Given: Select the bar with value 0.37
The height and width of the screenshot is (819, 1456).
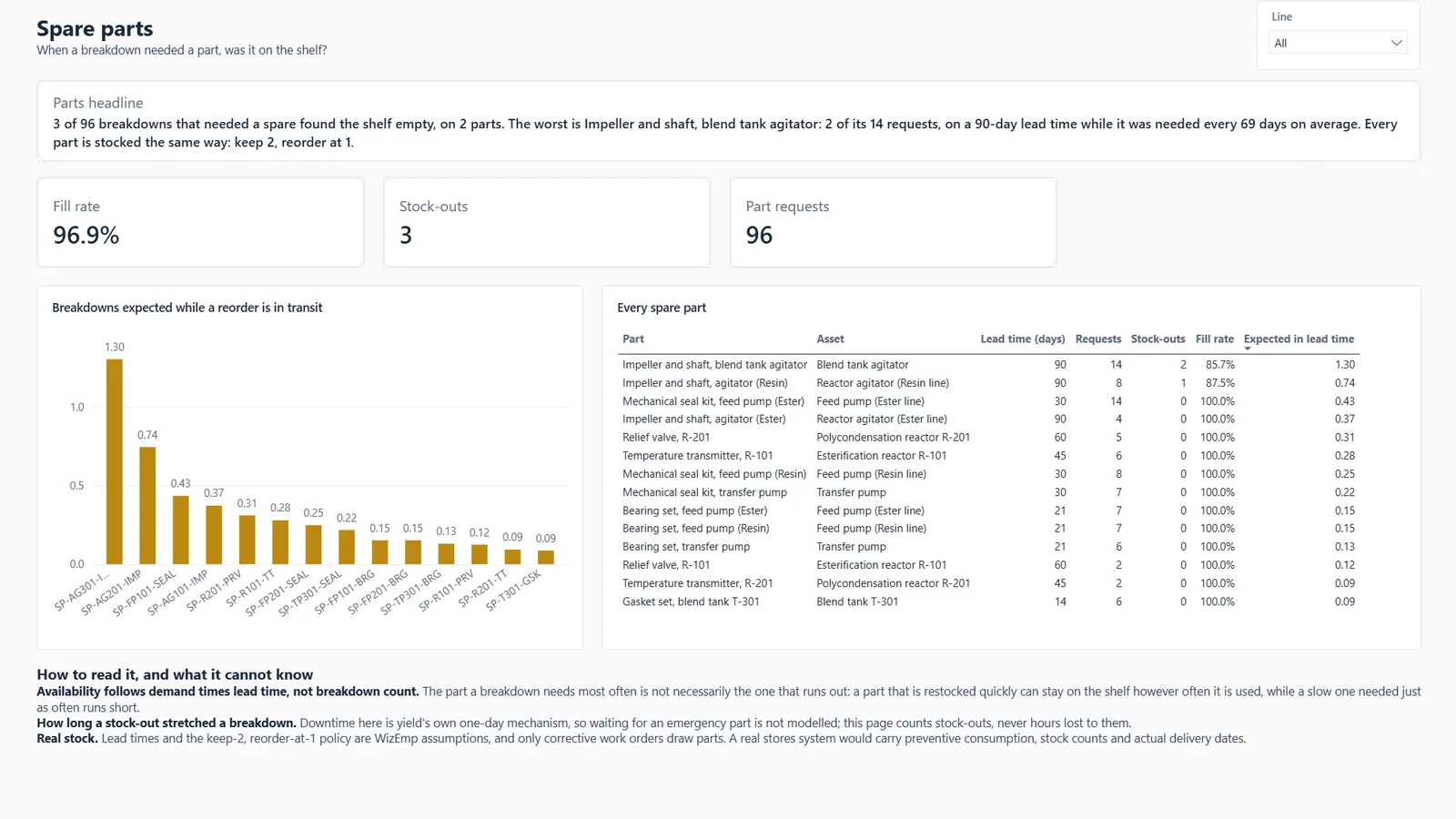Looking at the screenshot, I should coord(214,535).
